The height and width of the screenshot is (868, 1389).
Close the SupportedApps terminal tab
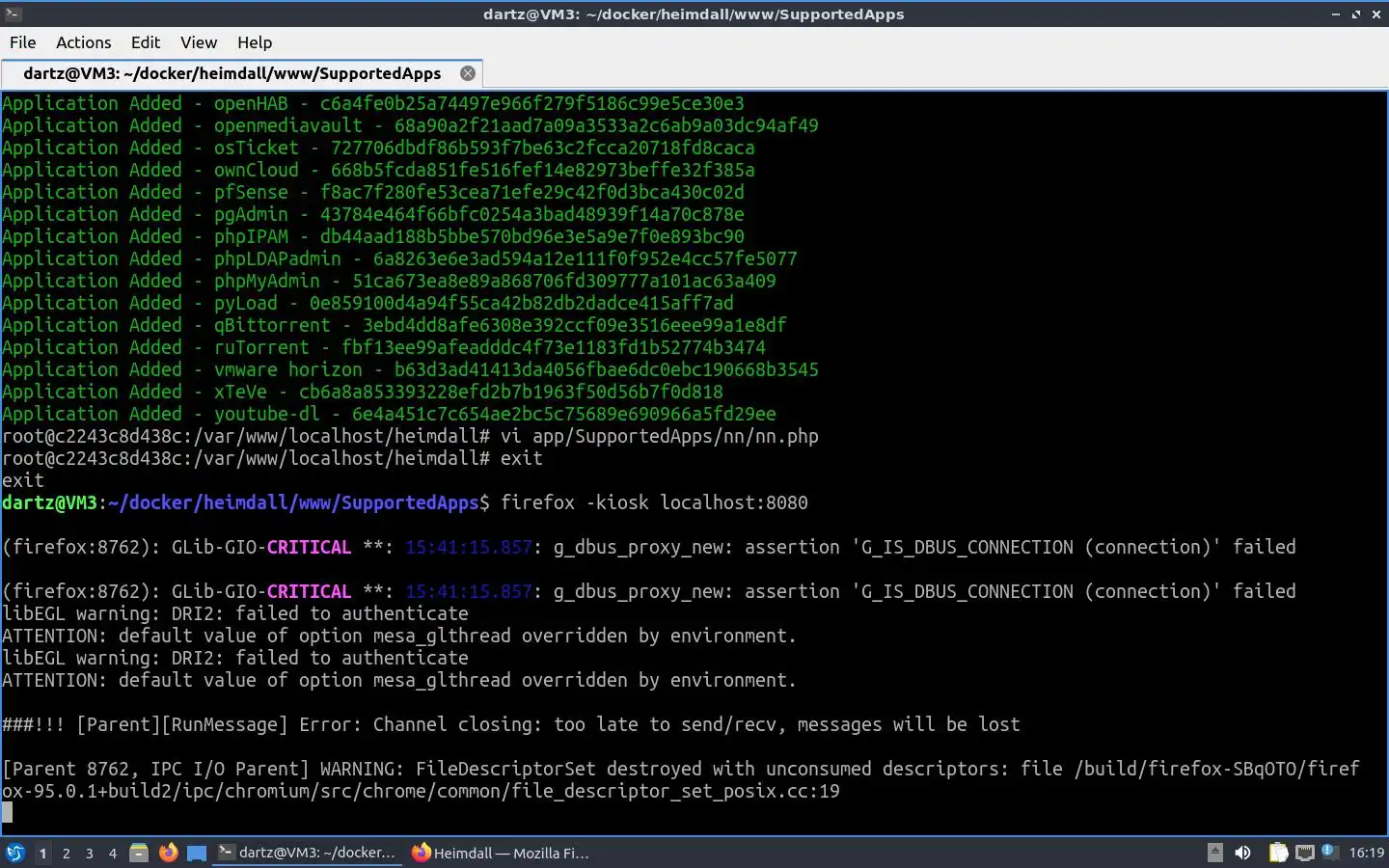[x=468, y=73]
